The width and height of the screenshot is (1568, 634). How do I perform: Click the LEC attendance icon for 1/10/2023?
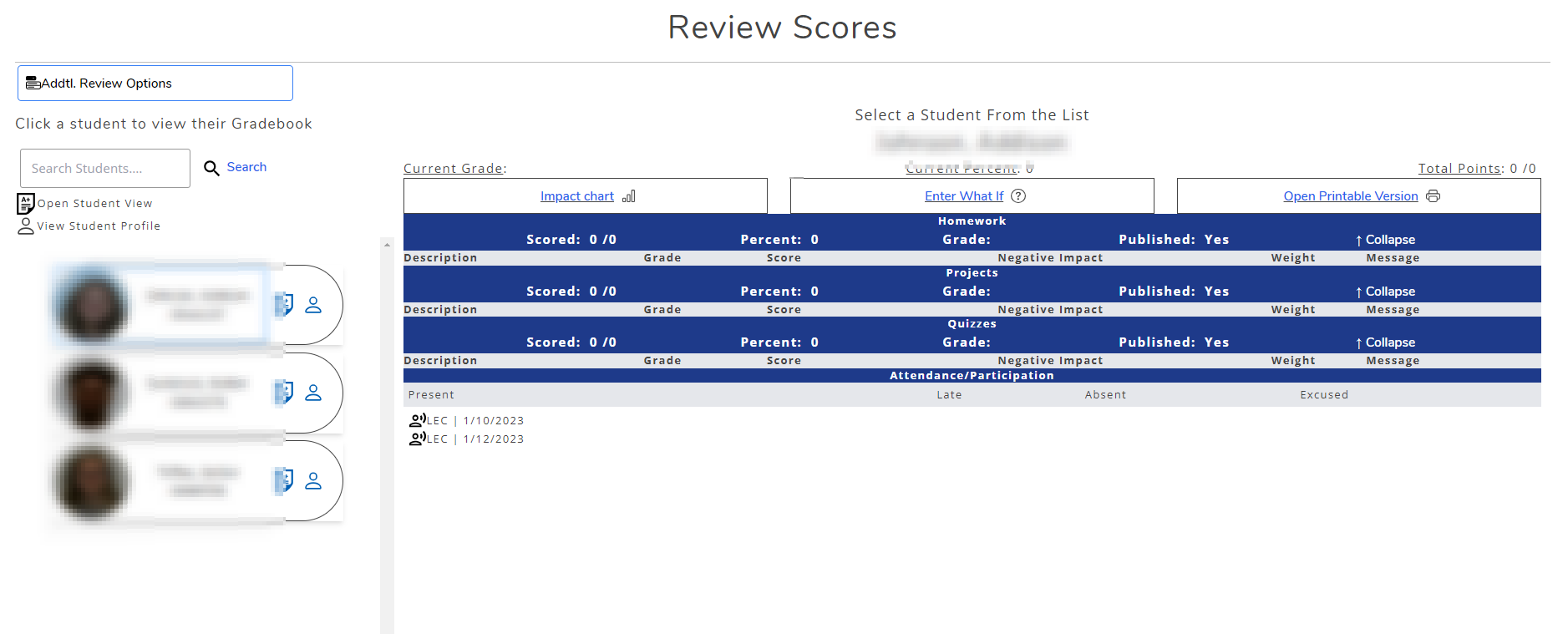click(418, 419)
